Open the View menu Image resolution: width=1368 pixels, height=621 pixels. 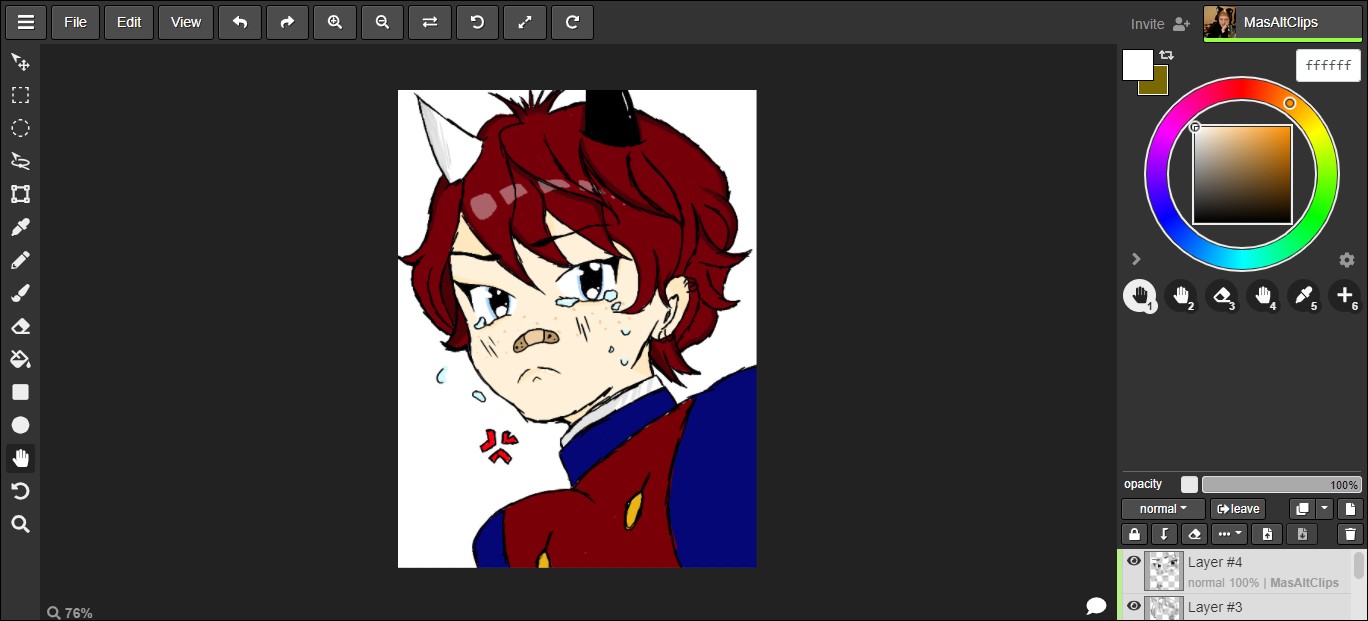coord(186,22)
